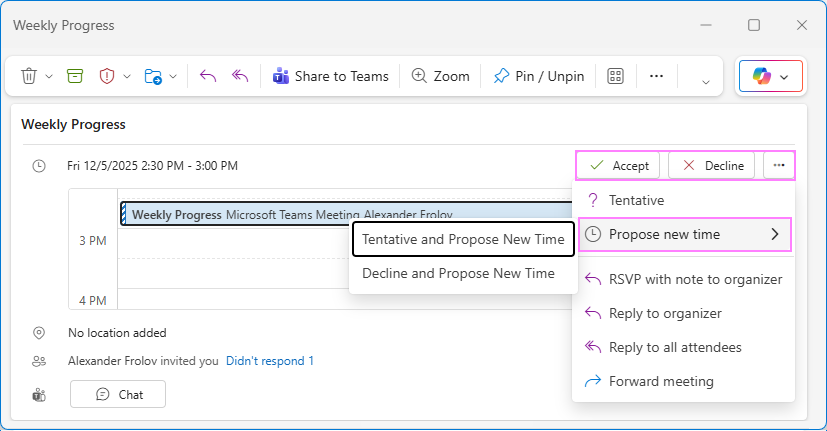Click the Reply arrow icon in toolbar

[208, 76]
